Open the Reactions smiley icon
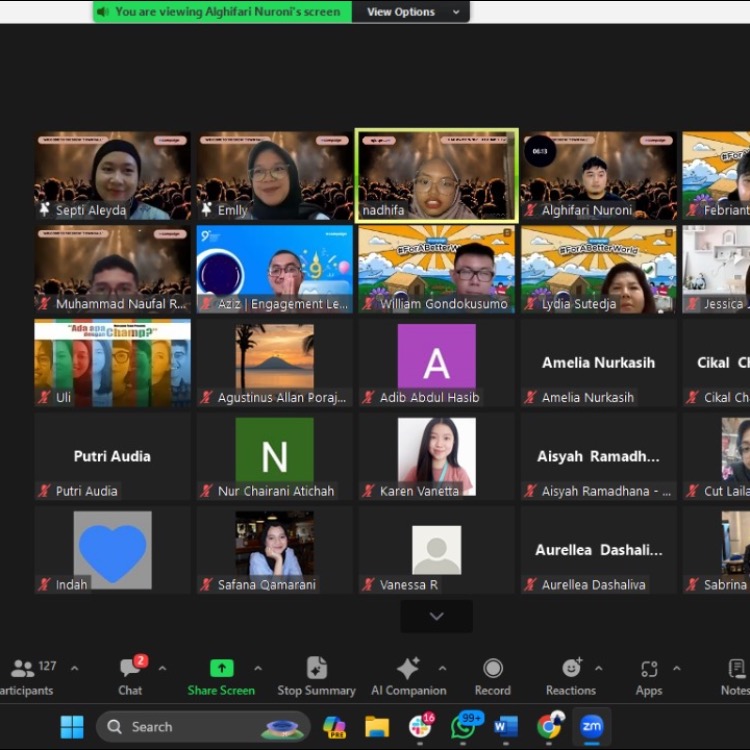 572,667
